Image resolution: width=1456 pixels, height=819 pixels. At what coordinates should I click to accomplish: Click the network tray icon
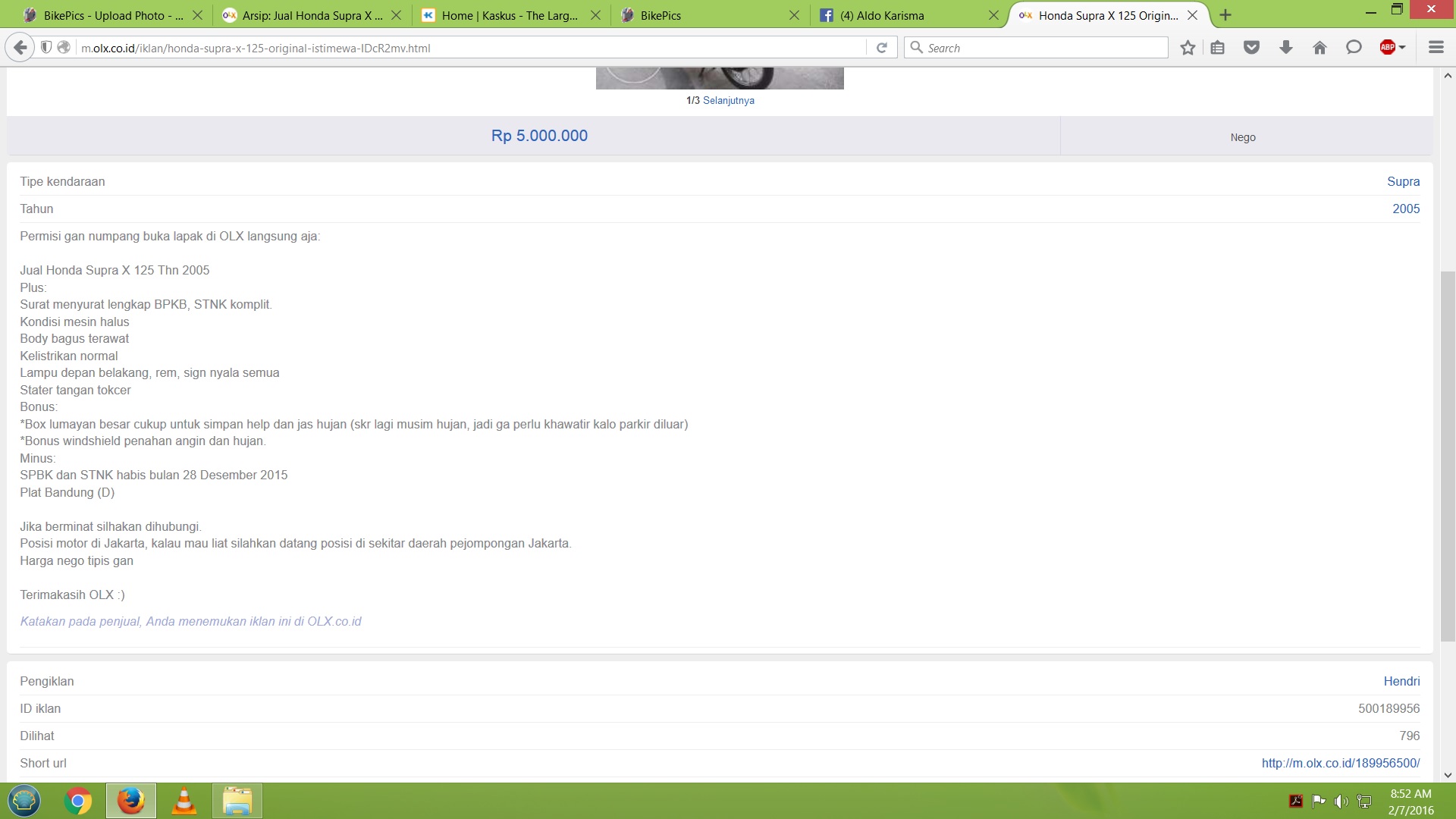[1364, 801]
